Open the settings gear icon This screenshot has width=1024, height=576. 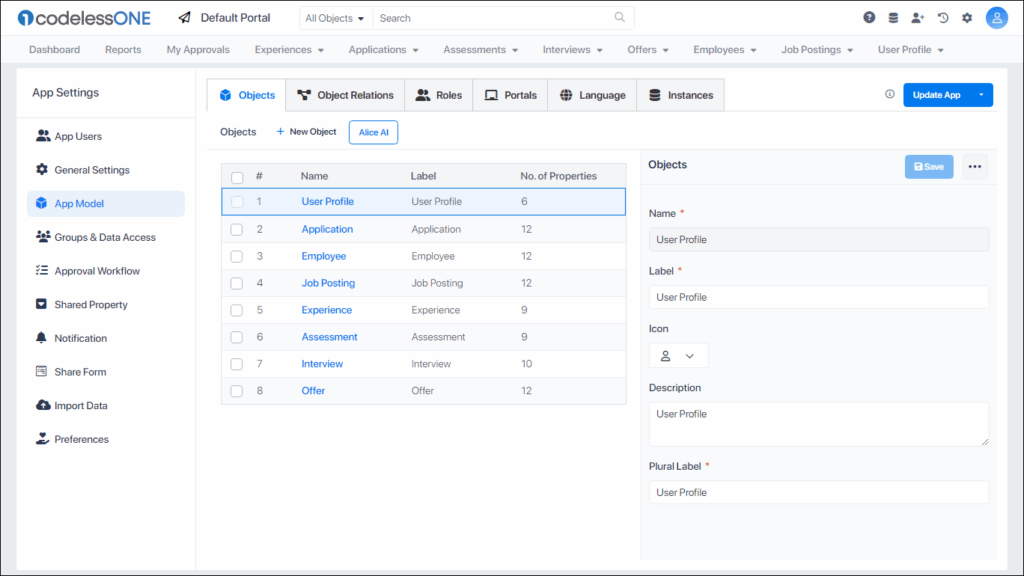pyautogui.click(x=966, y=17)
